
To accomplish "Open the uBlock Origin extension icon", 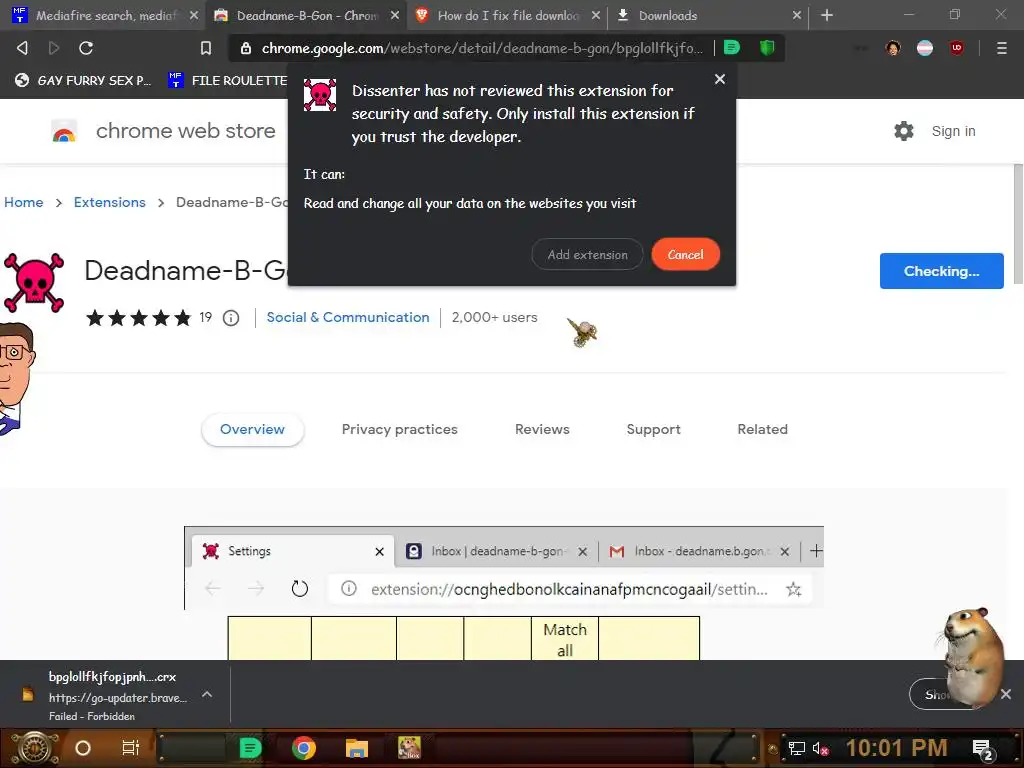I will 957,48.
